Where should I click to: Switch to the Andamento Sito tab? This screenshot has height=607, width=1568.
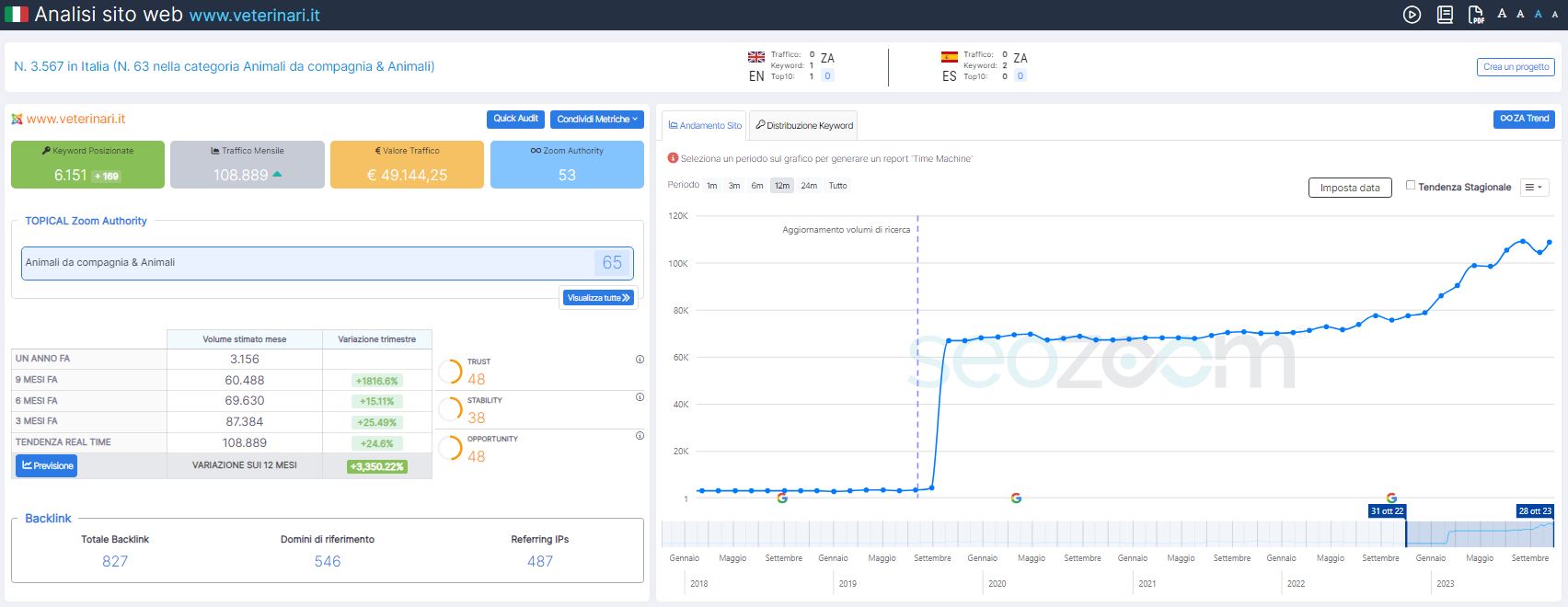705,126
